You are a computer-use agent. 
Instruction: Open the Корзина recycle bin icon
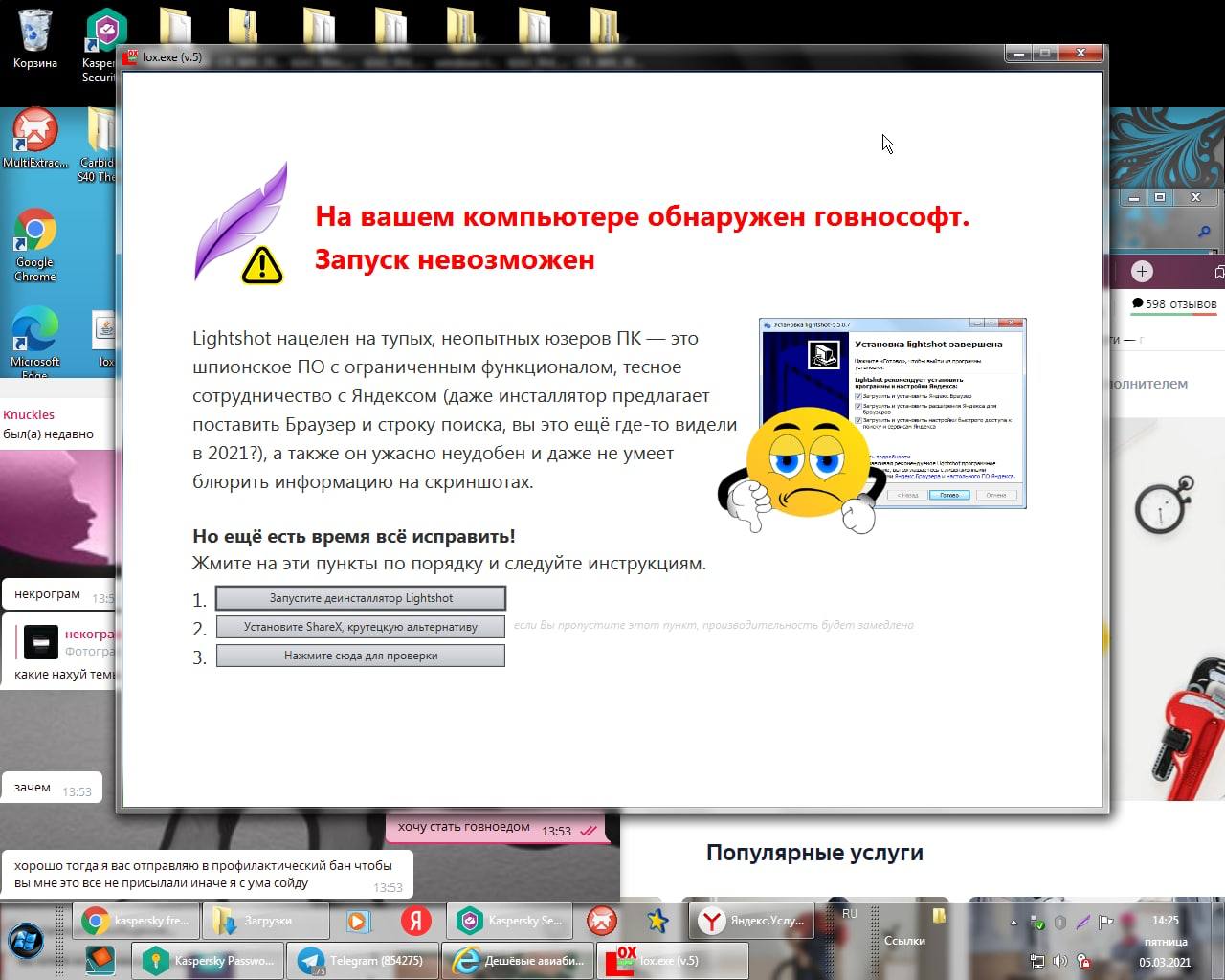[35, 40]
